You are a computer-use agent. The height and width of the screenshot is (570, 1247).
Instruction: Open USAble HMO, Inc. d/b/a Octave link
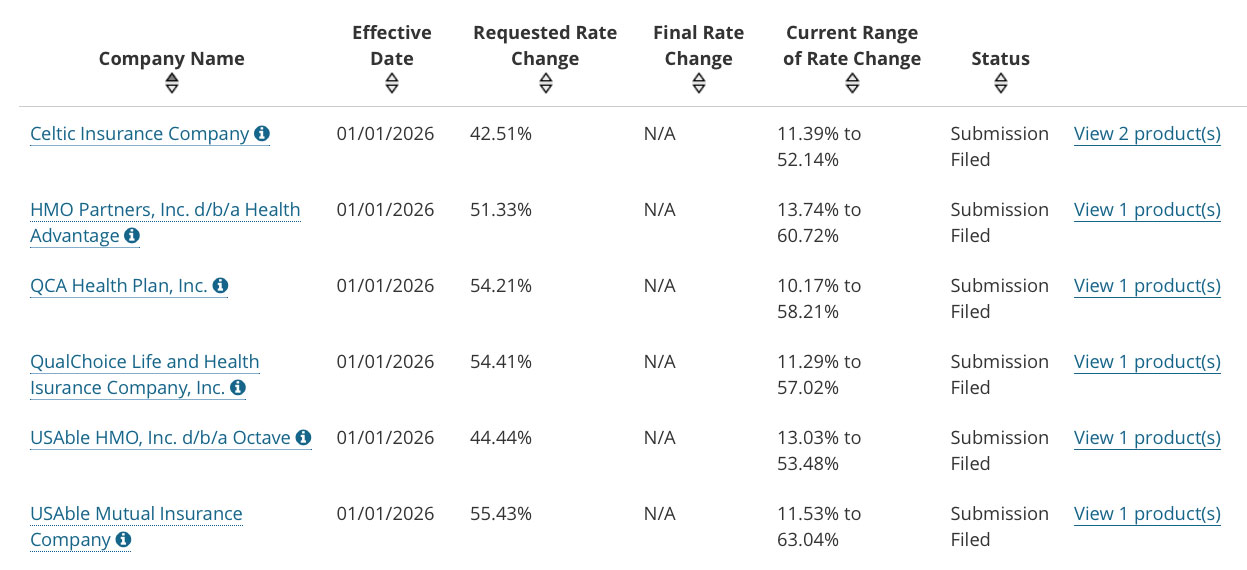tap(160, 438)
